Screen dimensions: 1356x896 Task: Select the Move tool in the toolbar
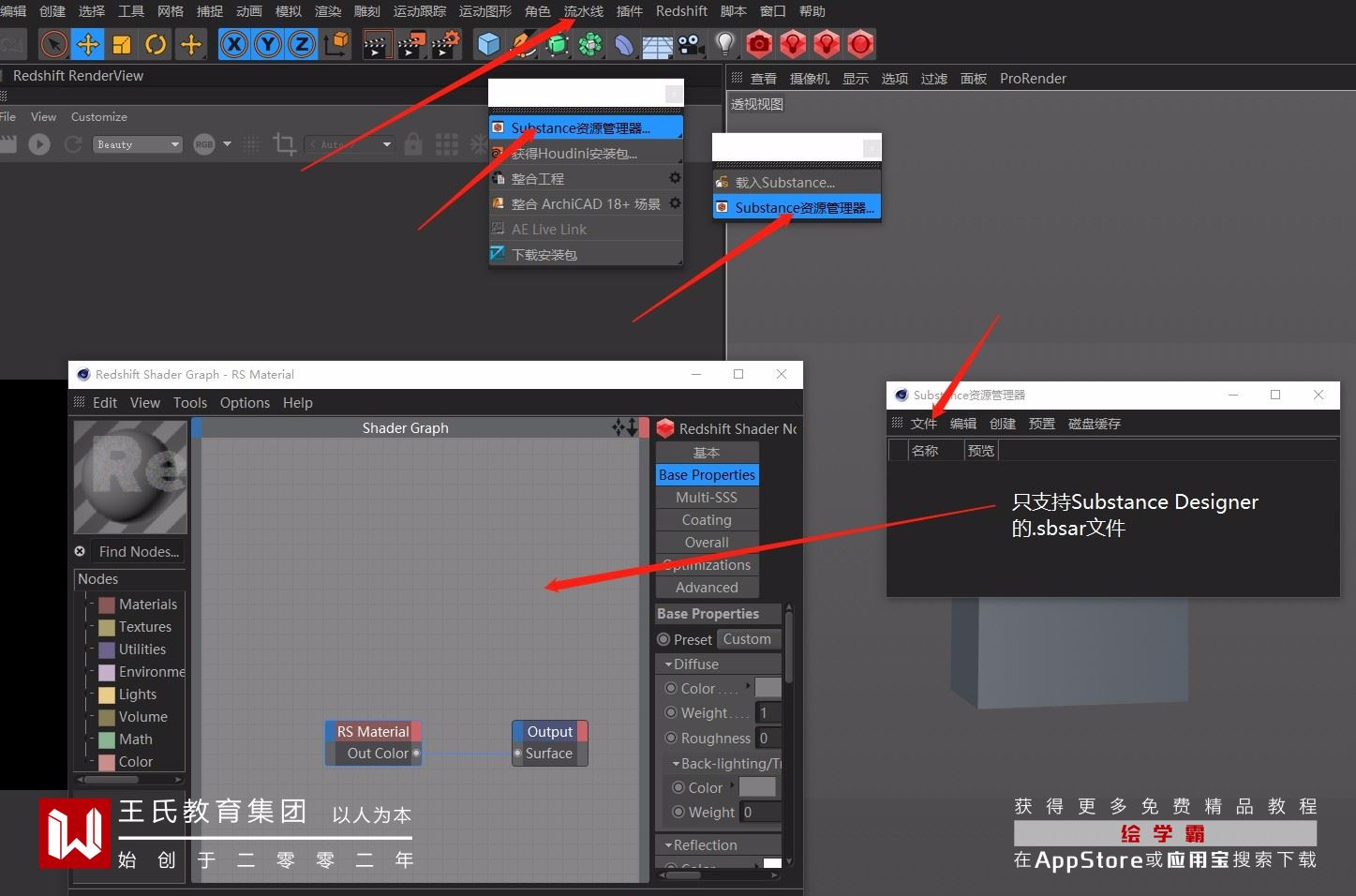[x=88, y=44]
